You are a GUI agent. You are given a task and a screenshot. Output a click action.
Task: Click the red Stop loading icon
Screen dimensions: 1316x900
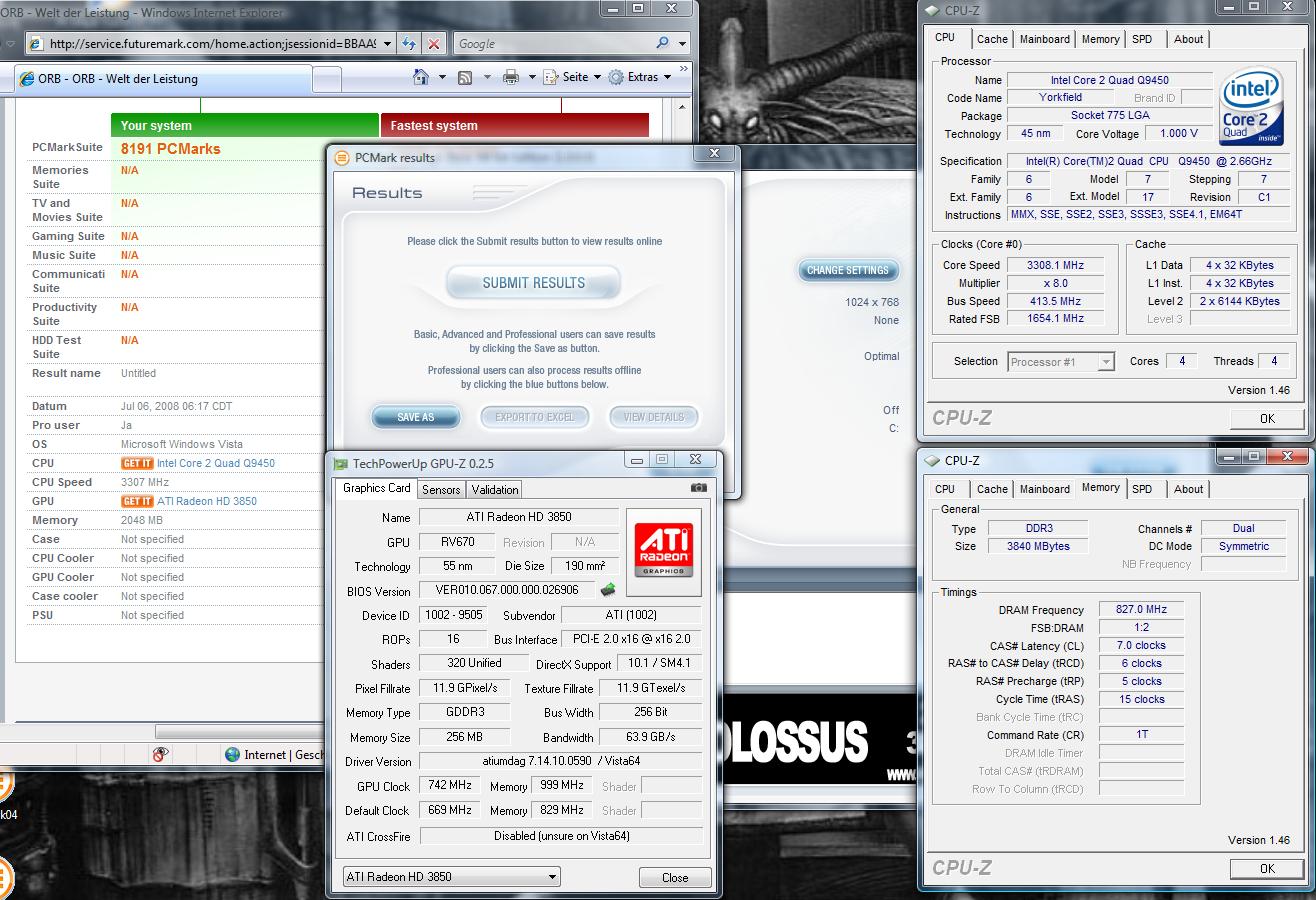coord(434,44)
